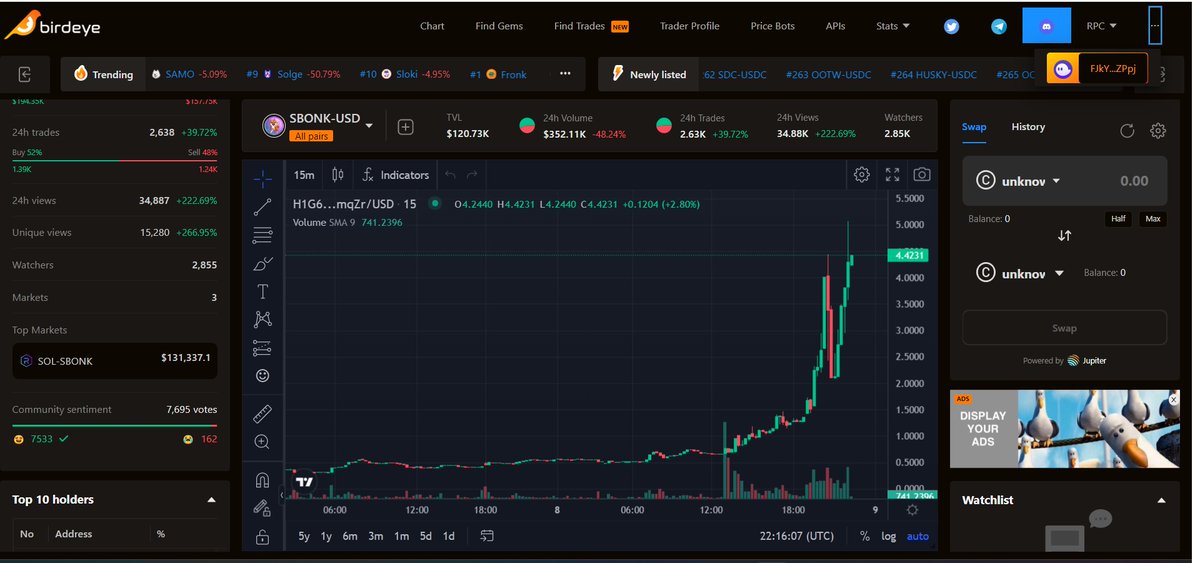Screen dimensions: 1200x563
Task: Click the display your ads banner
Action: (x=1064, y=429)
